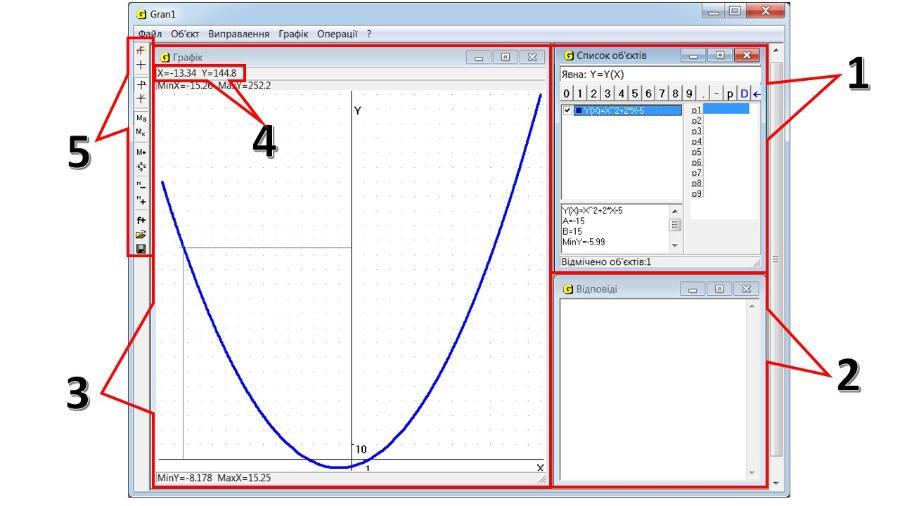Click the open folder icon in left toolbar

pos(141,235)
